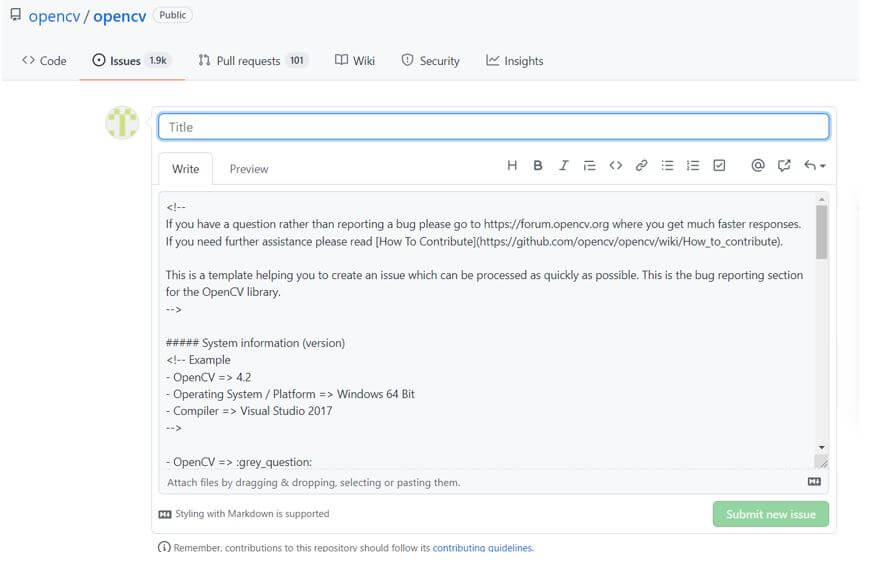Image resolution: width=879 pixels, height=573 pixels.
Task: Switch to the Preview tab
Action: point(249,169)
